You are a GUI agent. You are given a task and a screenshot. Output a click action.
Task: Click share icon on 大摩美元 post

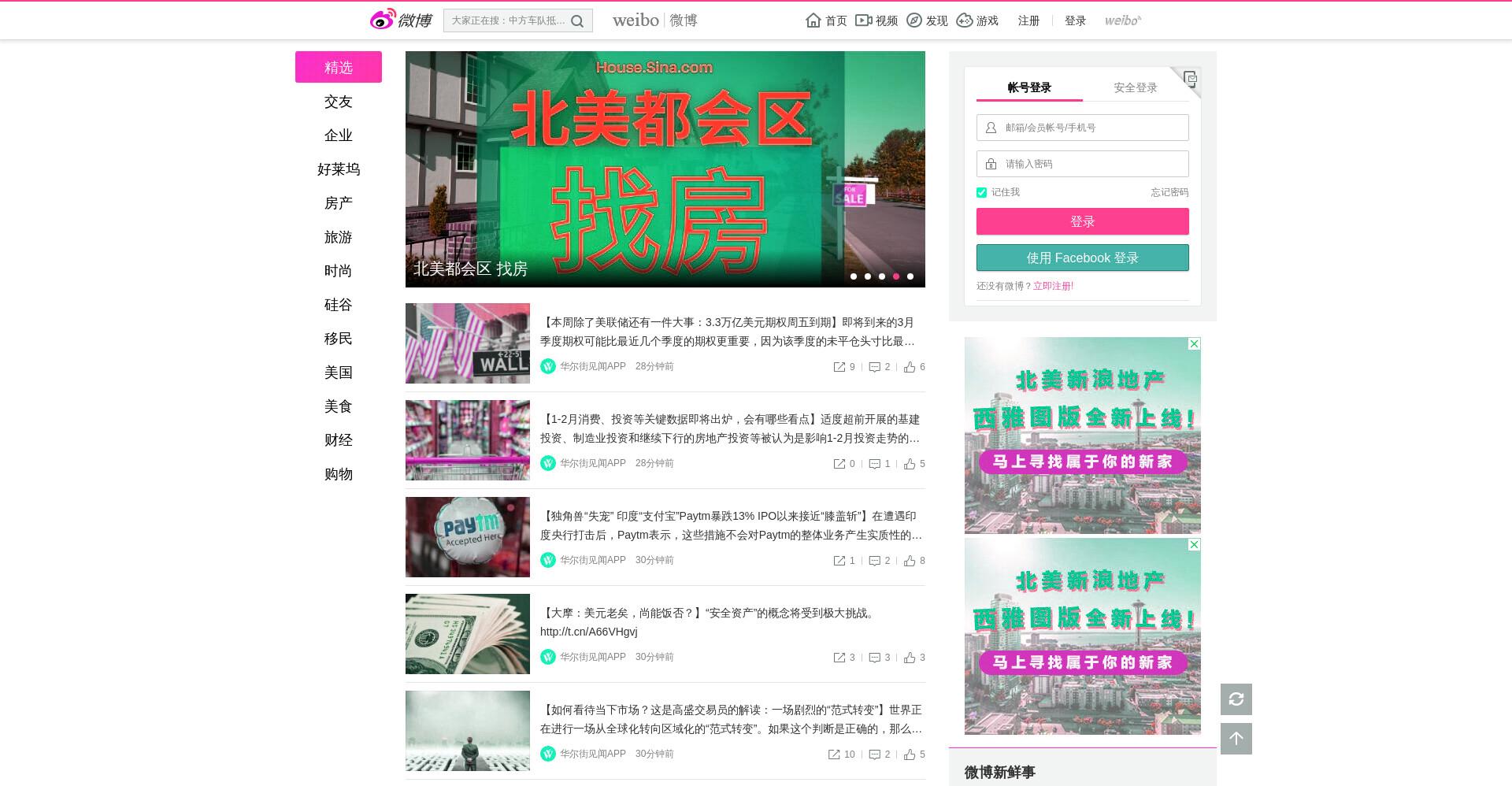pos(839,658)
